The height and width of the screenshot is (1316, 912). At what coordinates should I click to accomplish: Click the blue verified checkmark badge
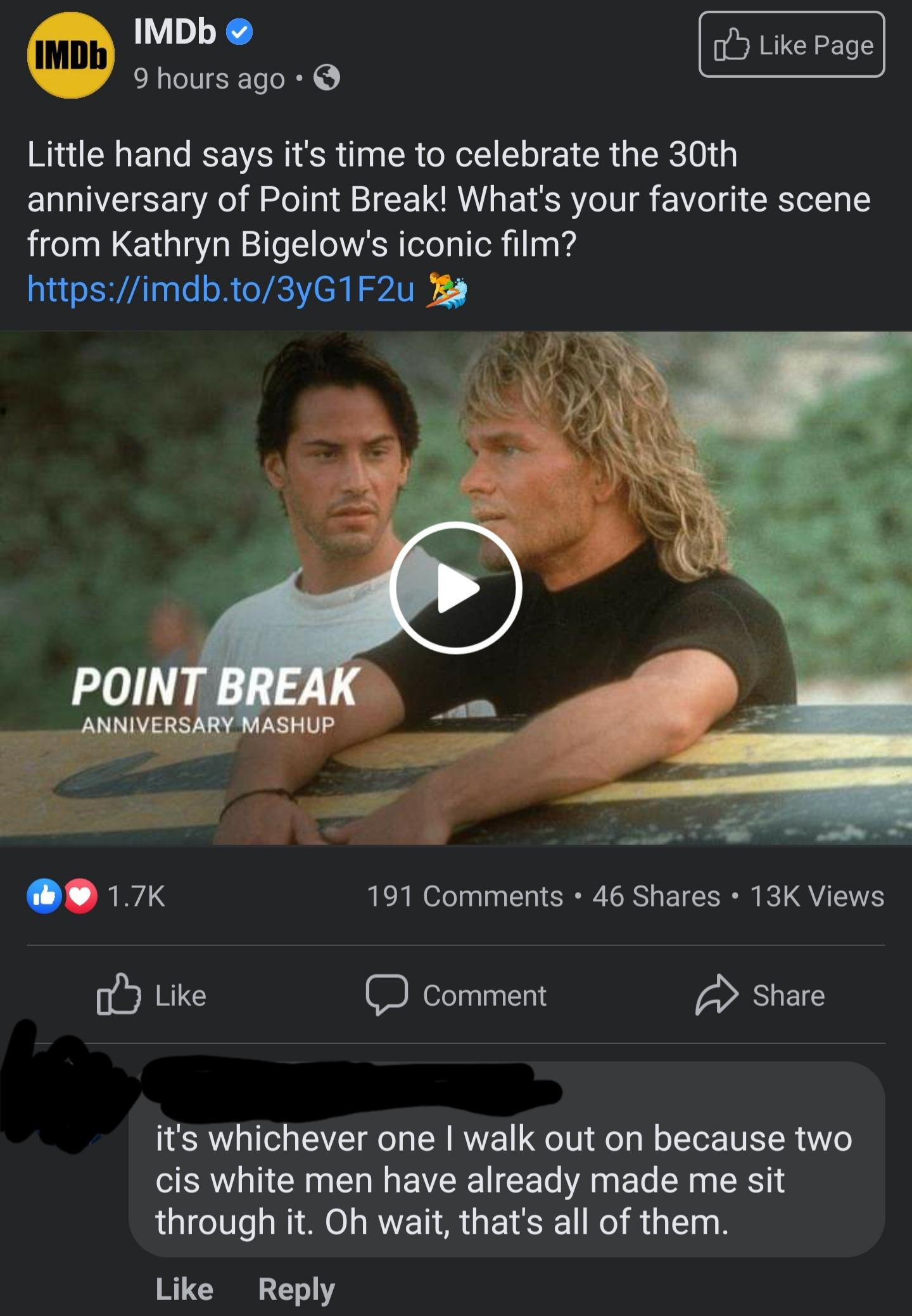coord(239,32)
